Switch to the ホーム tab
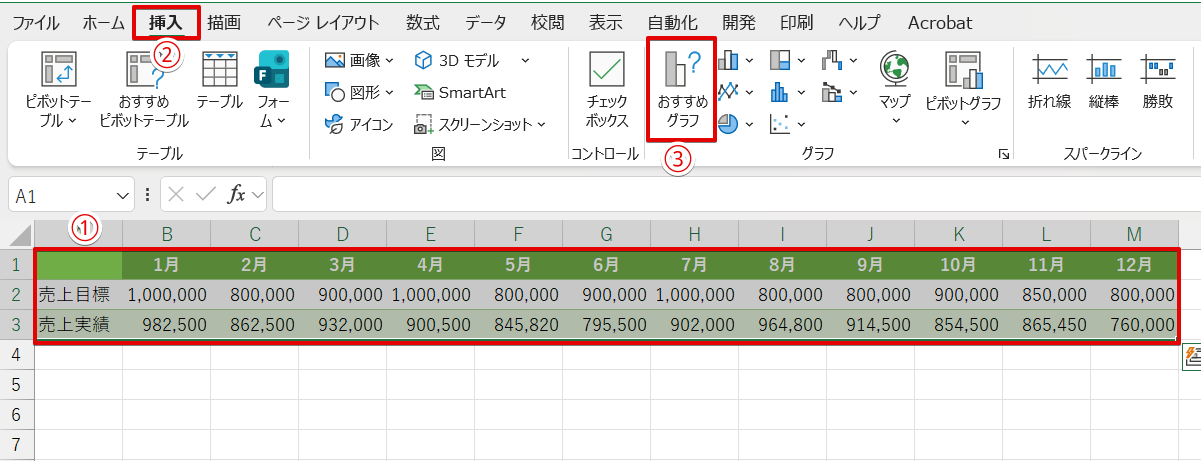 [x=104, y=23]
